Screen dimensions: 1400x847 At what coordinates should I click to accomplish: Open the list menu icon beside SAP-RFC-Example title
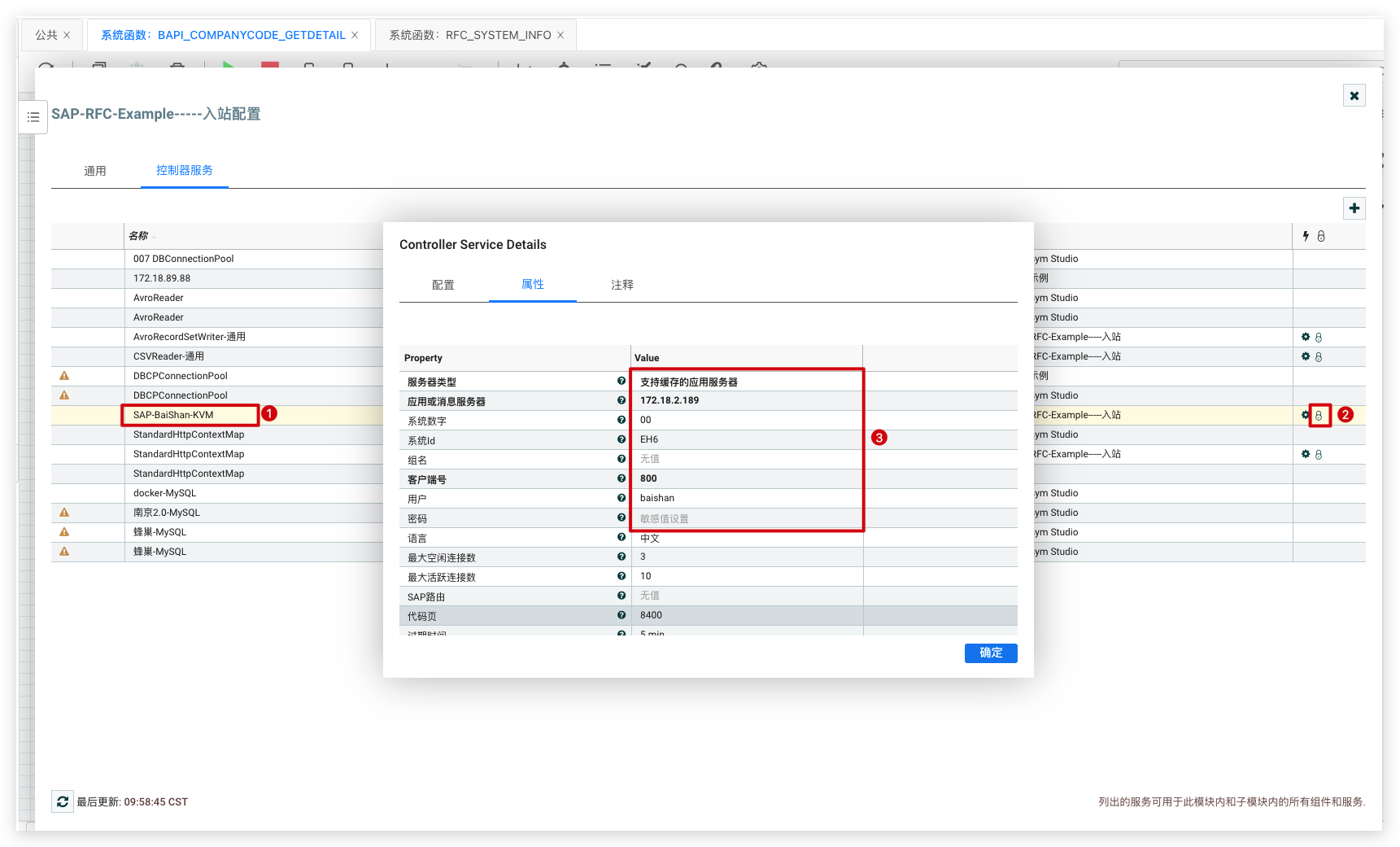tap(33, 117)
